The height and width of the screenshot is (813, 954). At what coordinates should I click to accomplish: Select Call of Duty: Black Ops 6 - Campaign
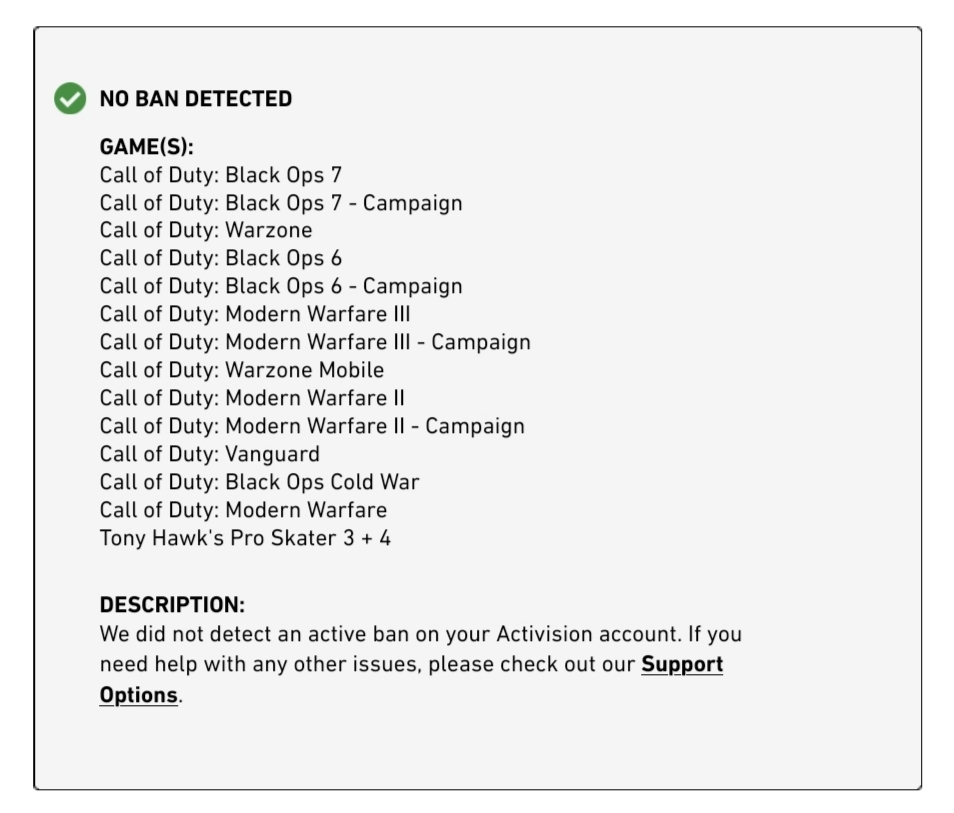click(280, 286)
